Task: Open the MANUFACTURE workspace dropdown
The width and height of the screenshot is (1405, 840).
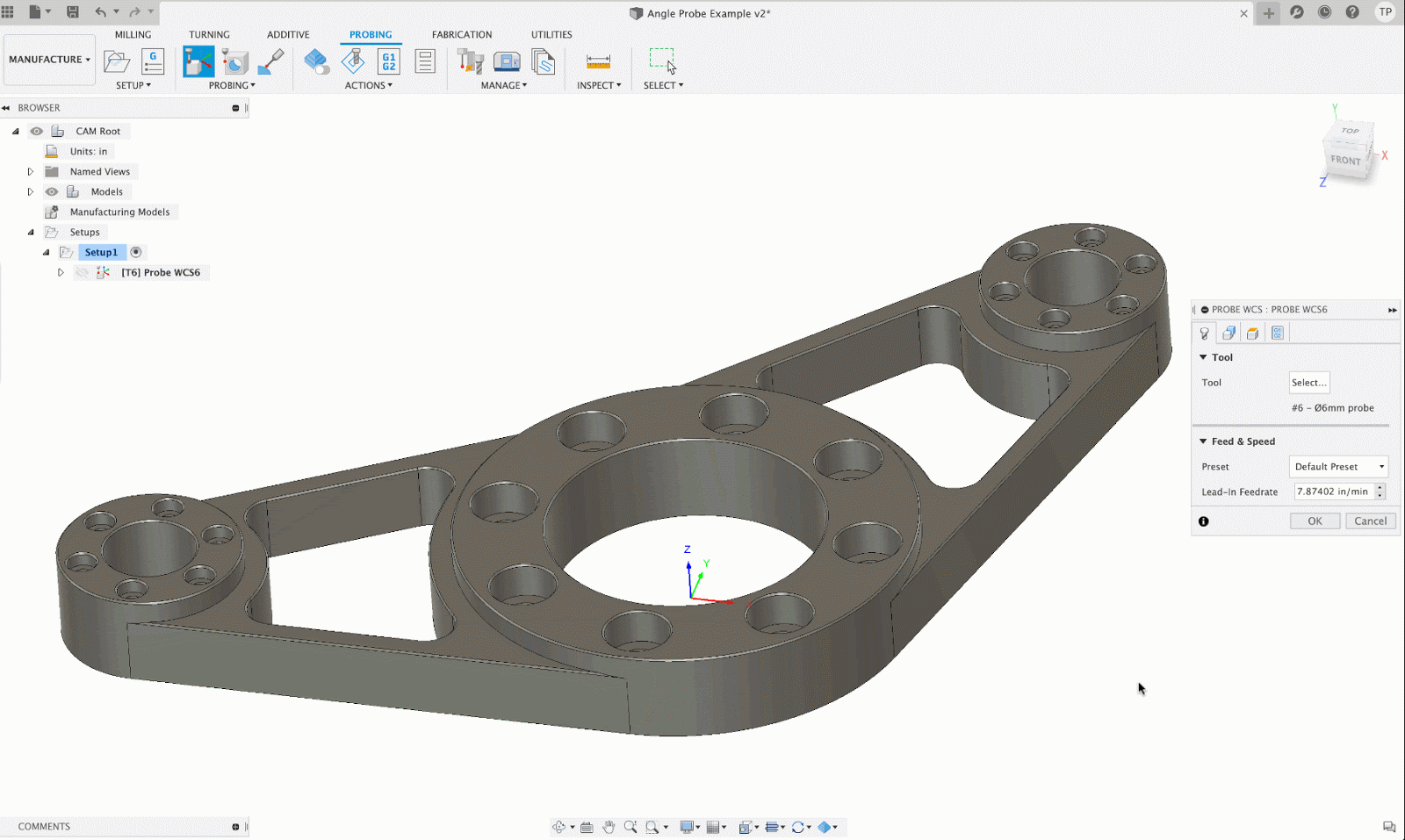Action: (x=49, y=60)
